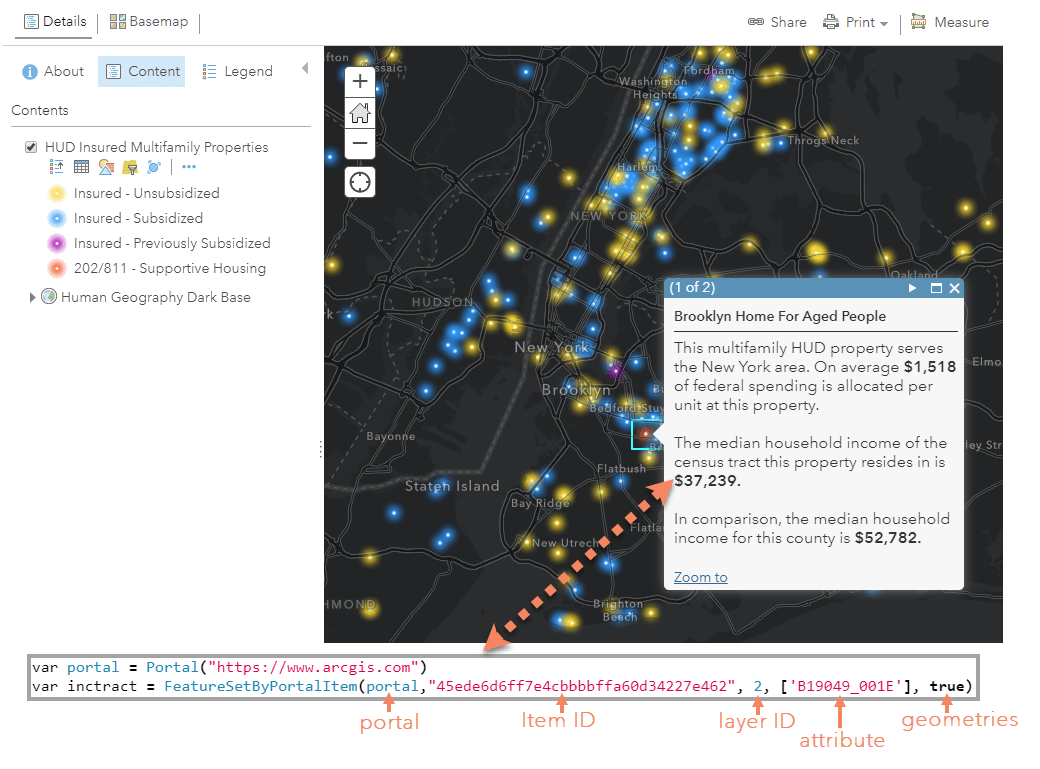Click the arcgis.com URL in code

[314, 667]
